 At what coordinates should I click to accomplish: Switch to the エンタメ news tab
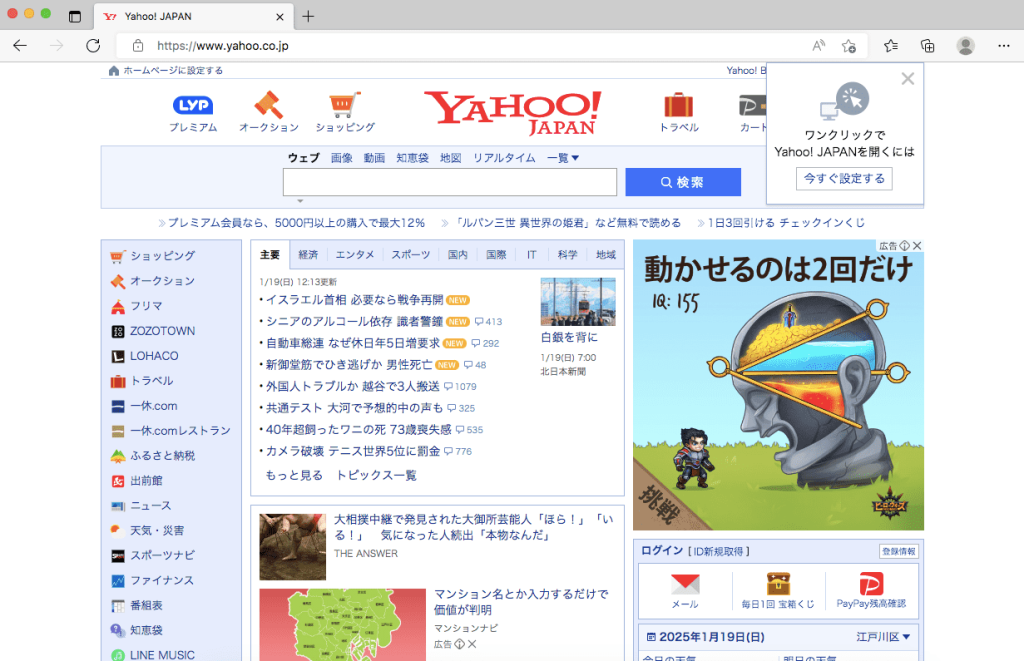(355, 255)
